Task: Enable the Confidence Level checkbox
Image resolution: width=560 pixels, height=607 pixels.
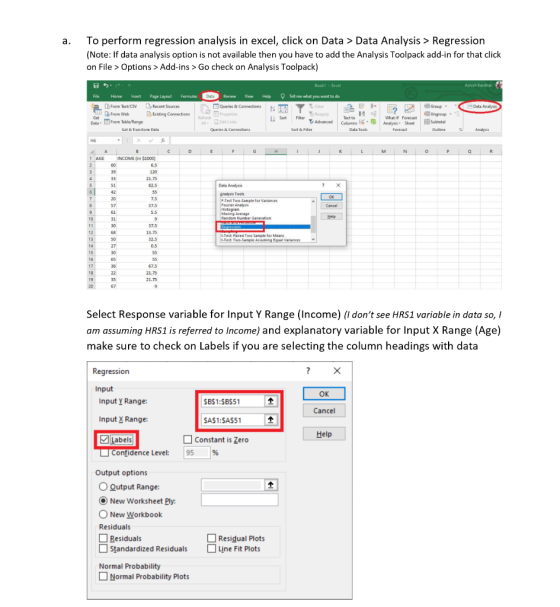Action: [x=104, y=453]
